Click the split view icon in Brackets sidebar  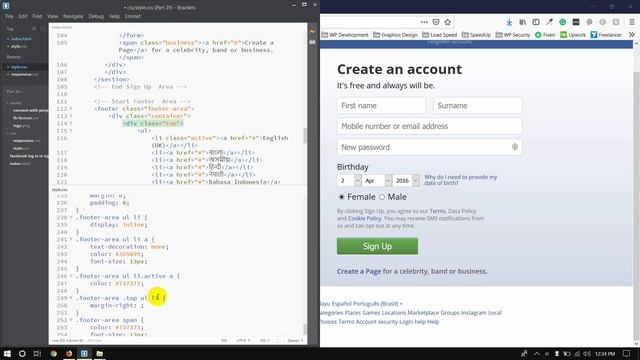click(42, 29)
